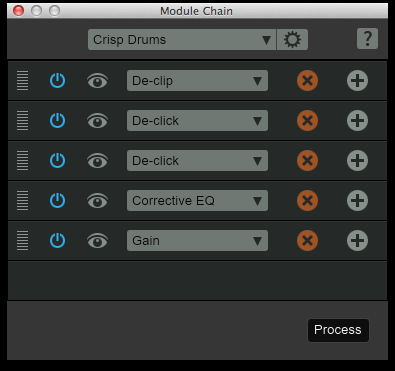Remove the Gain module
395x371 pixels.
tap(307, 241)
